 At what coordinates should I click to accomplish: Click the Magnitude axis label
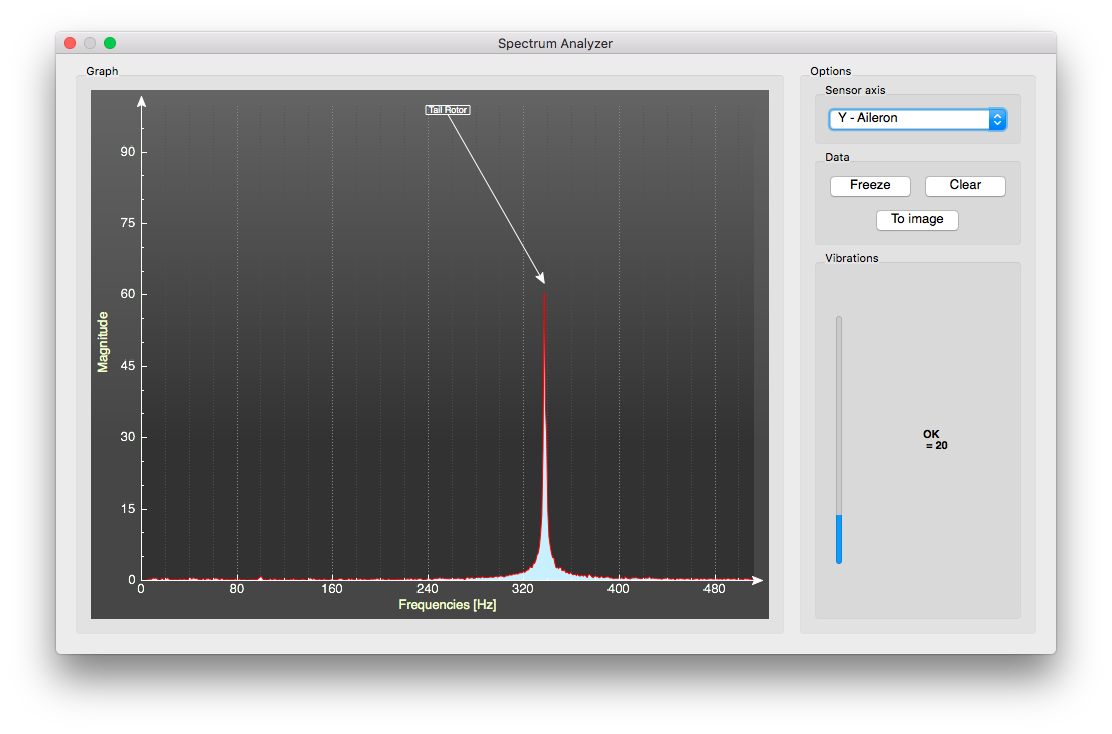coord(102,341)
